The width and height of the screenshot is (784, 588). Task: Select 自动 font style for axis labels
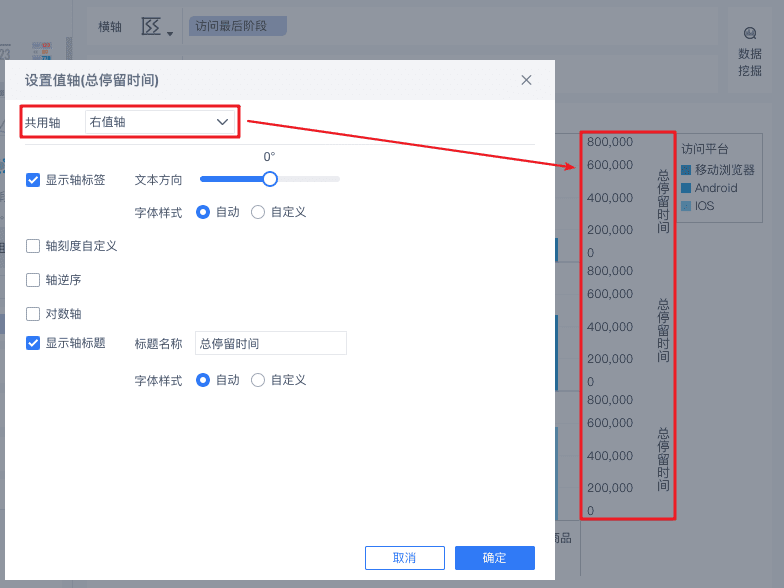point(203,212)
